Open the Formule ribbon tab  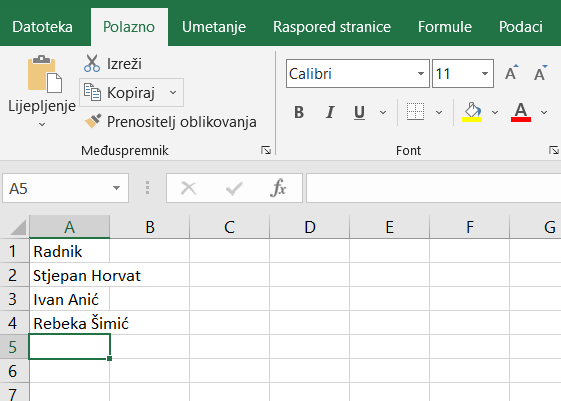445,27
